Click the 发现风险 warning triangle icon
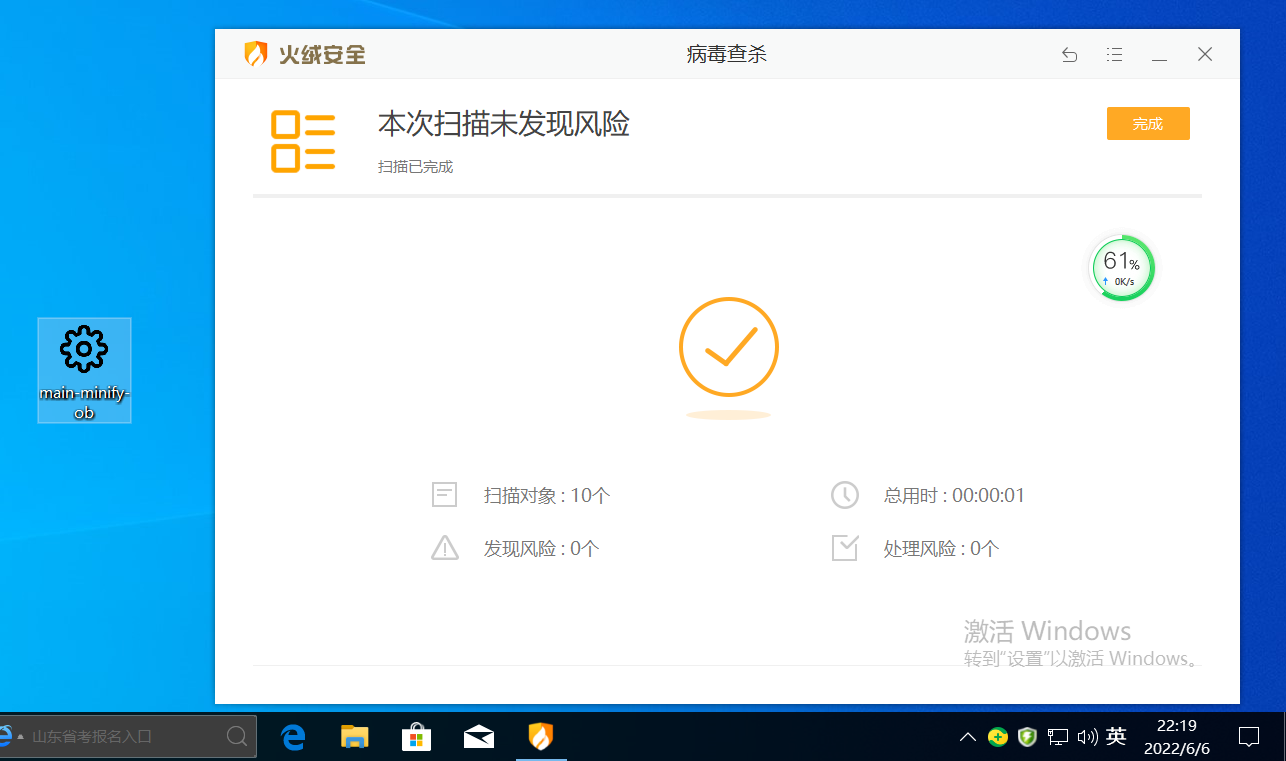 pyautogui.click(x=444, y=548)
